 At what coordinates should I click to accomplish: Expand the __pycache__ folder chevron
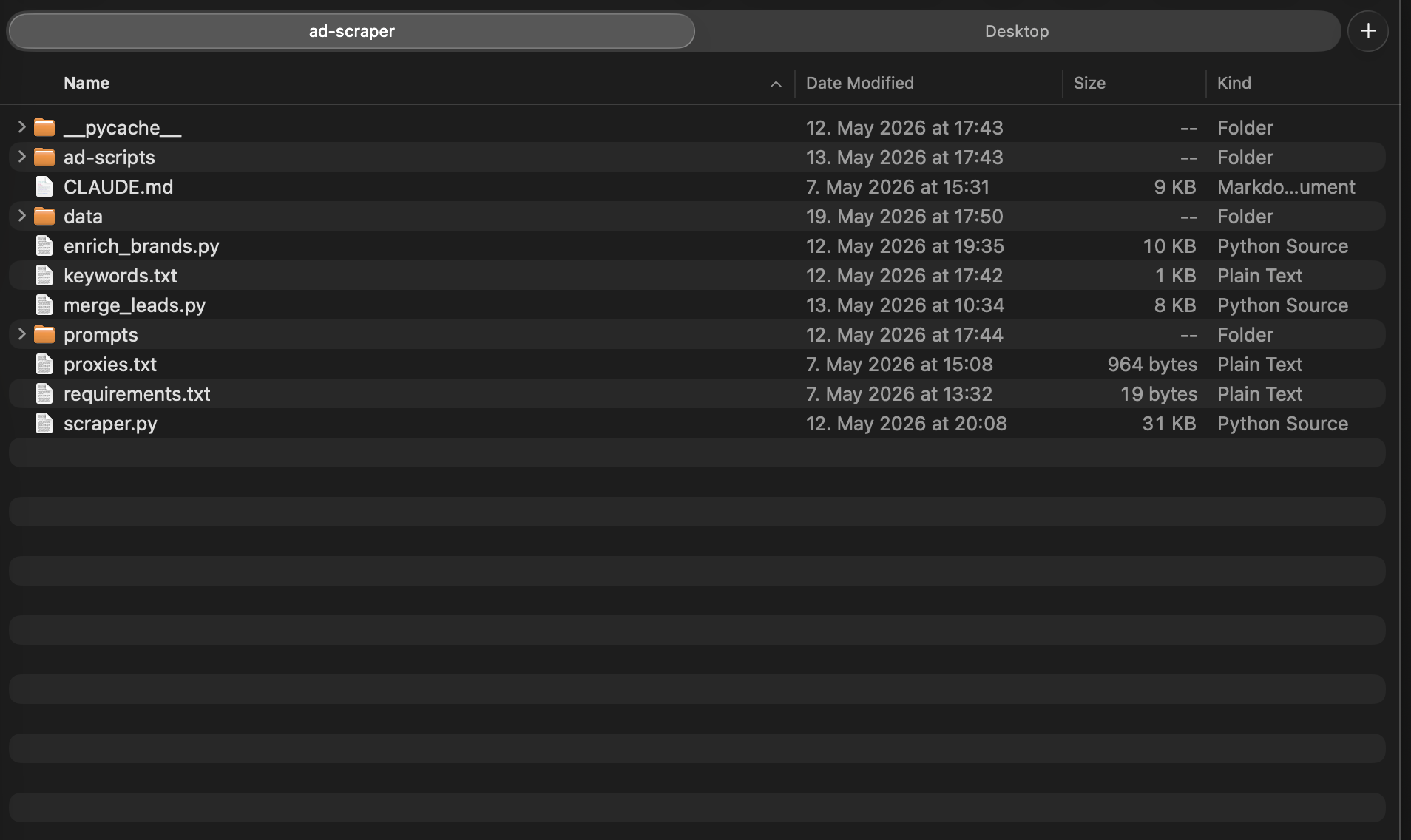coord(21,127)
